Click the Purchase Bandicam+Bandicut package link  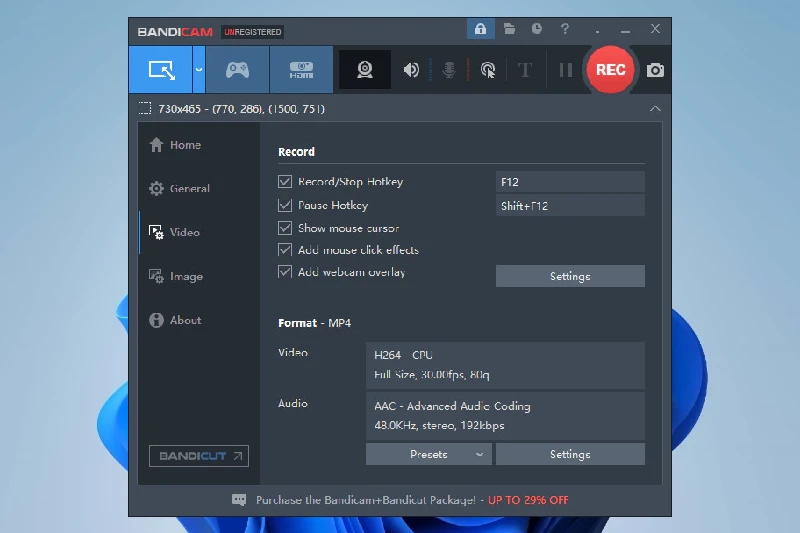coord(412,500)
